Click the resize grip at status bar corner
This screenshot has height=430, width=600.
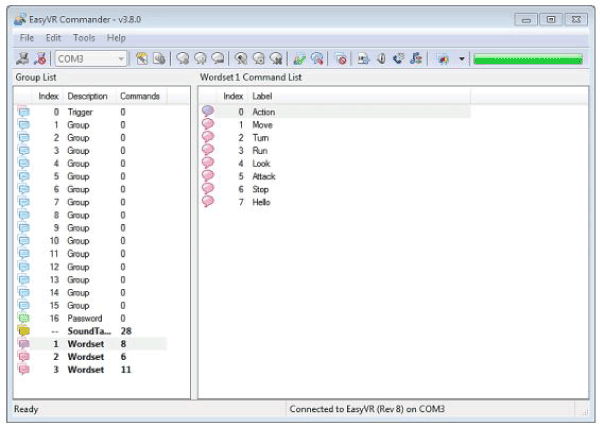pos(585,412)
